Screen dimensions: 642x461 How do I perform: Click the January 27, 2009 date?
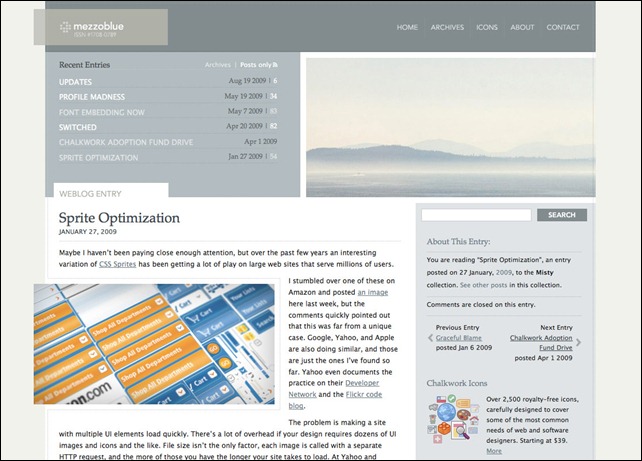point(88,232)
